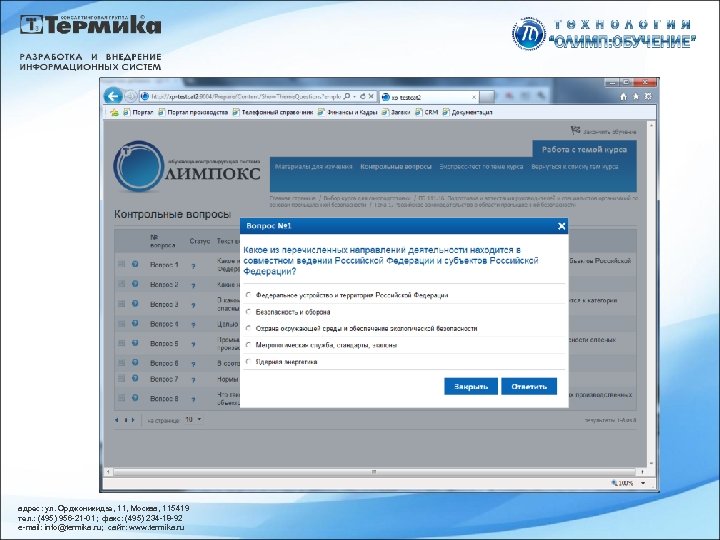Screen dimensions: 720x540
Task: Open the Экспресс-тест по теме курса tab
Action: (481, 167)
